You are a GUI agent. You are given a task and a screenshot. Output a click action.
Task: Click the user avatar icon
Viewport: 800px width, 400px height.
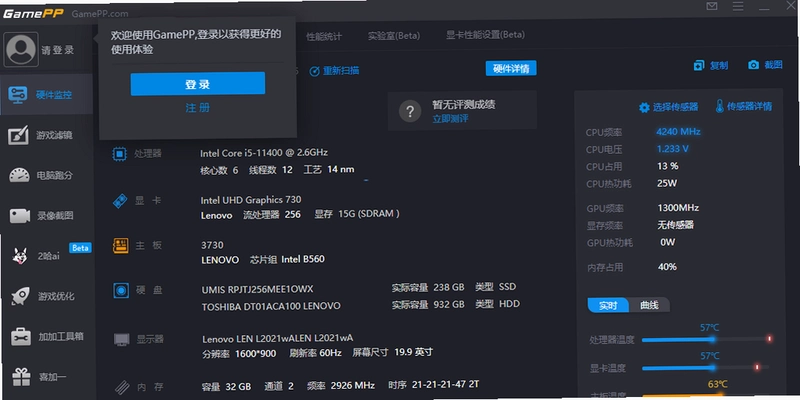21,49
